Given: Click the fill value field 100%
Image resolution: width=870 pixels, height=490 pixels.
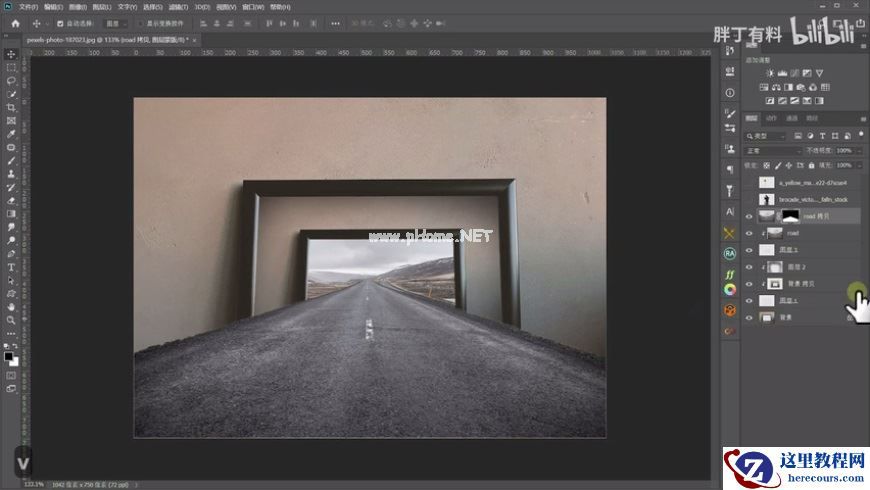Looking at the screenshot, I should point(844,165).
